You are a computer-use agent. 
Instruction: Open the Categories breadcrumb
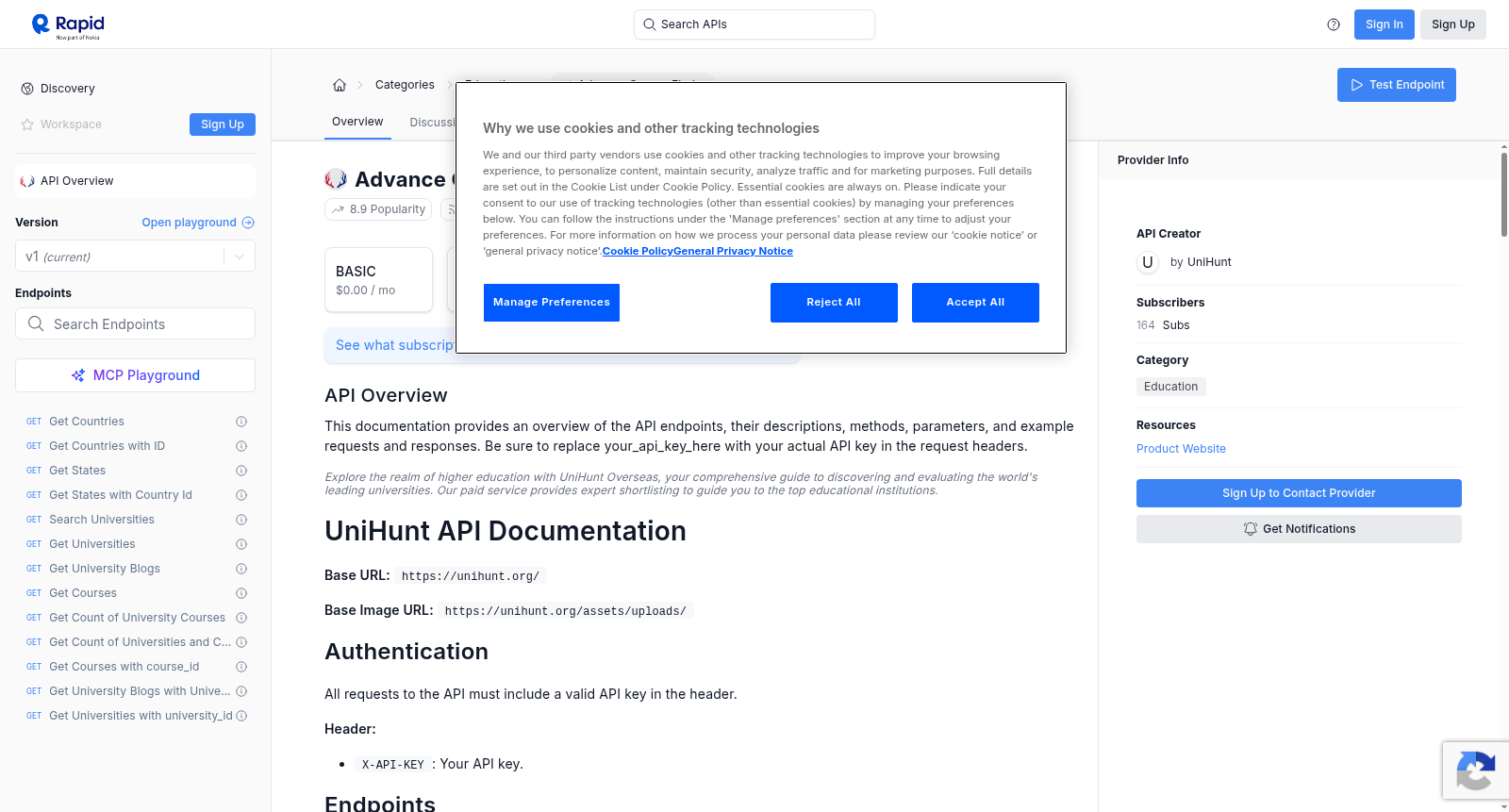tap(405, 85)
